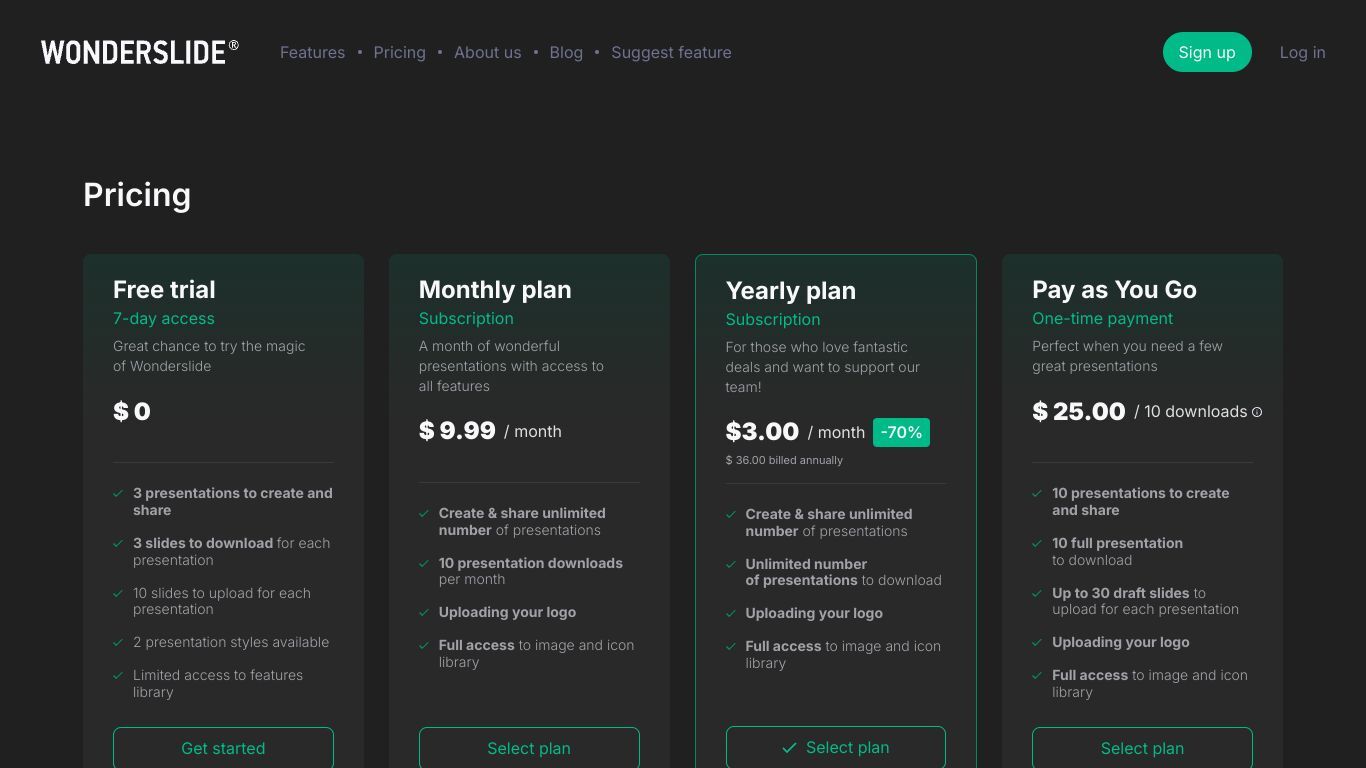Click the green Sign up button
Screen dimensions: 1366x768
(x=1207, y=52)
